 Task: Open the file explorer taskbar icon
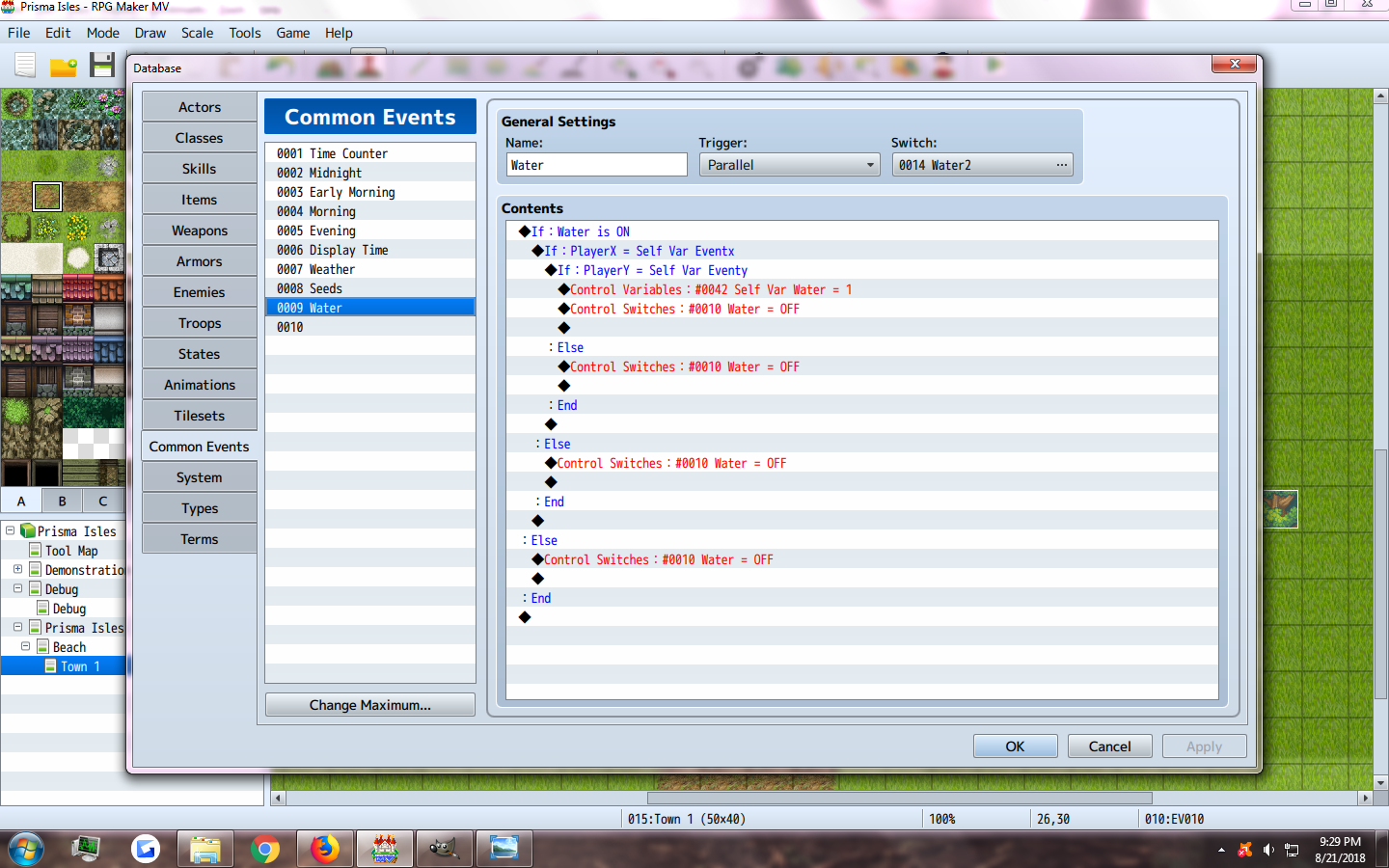click(204, 849)
